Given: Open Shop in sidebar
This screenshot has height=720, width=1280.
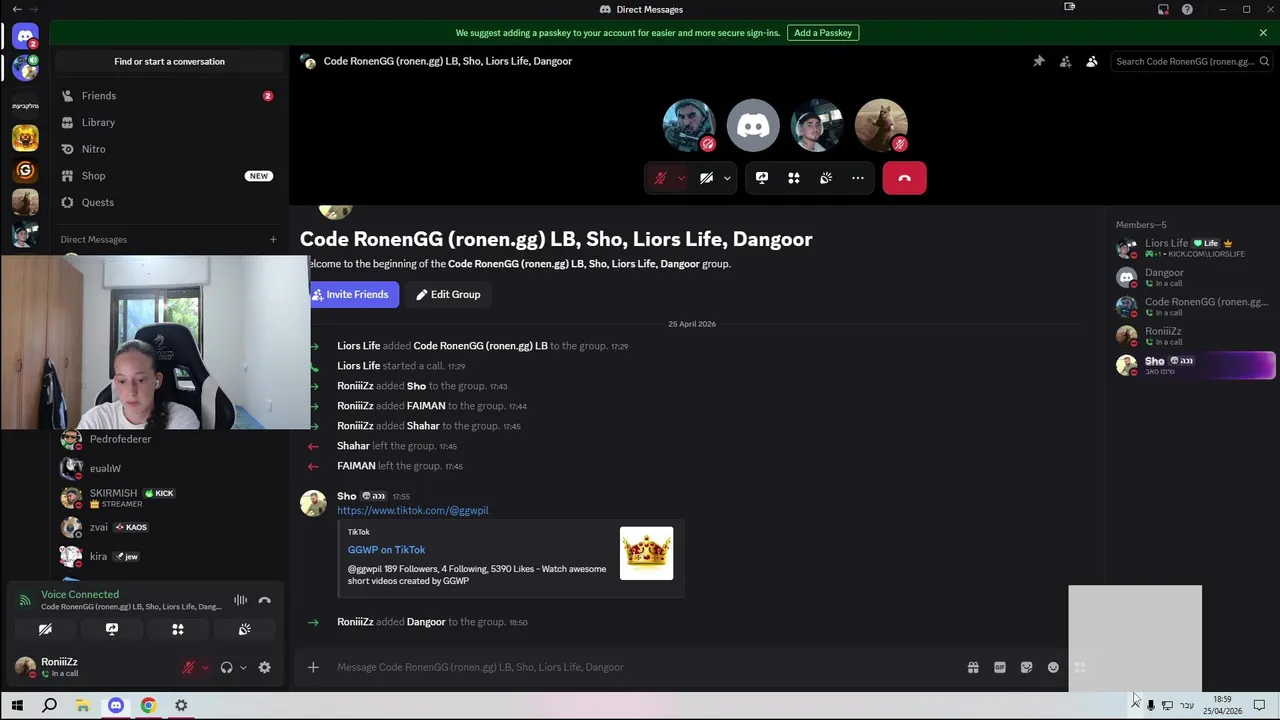Looking at the screenshot, I should [168, 176].
